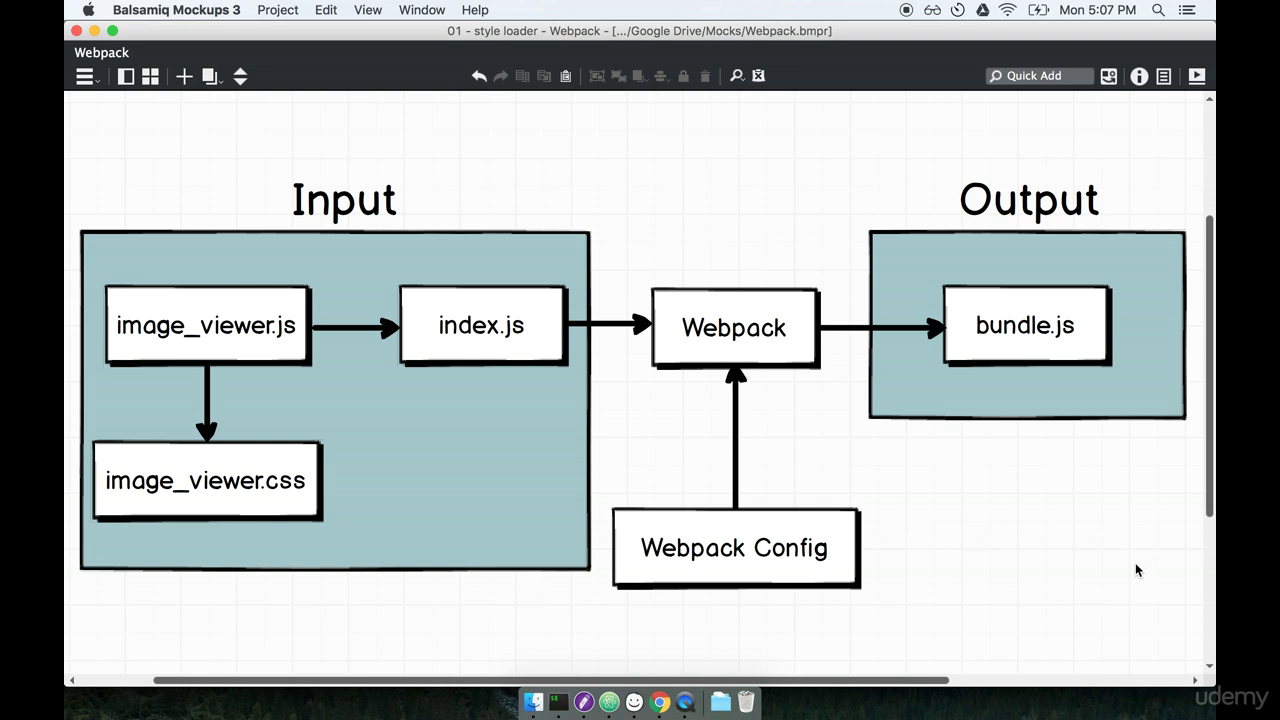Select the Lock element icon
Screen dimensions: 1280x720
click(683, 76)
